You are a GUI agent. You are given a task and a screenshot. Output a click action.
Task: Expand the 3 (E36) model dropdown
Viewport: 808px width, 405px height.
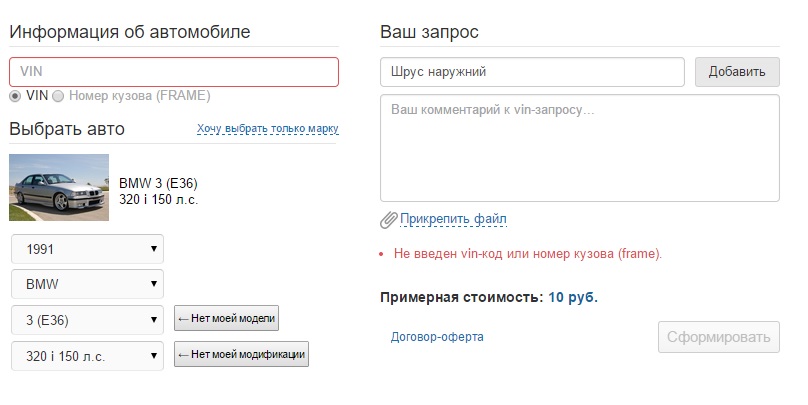pos(87,320)
